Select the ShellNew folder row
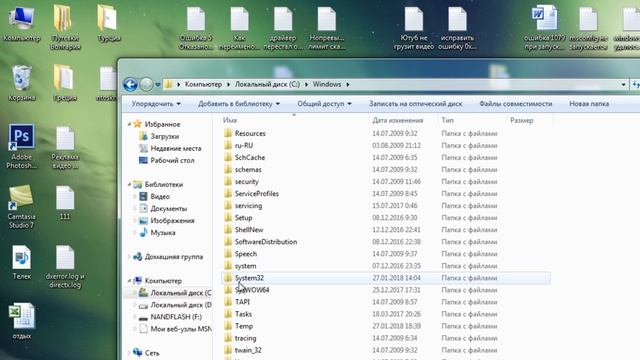 coord(386,230)
